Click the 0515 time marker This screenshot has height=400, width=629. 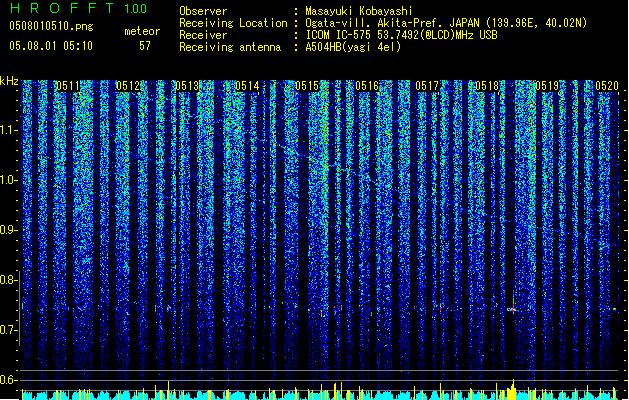[x=307, y=86]
